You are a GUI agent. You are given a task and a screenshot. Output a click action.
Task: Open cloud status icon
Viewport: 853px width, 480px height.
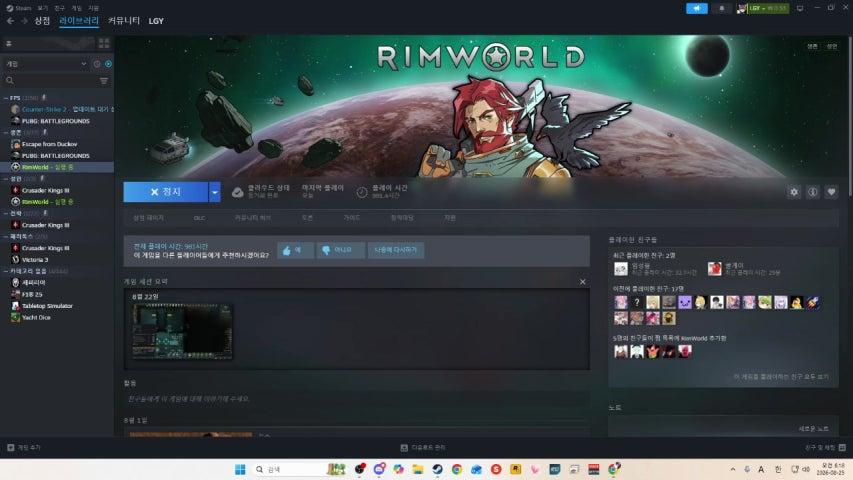[237, 192]
